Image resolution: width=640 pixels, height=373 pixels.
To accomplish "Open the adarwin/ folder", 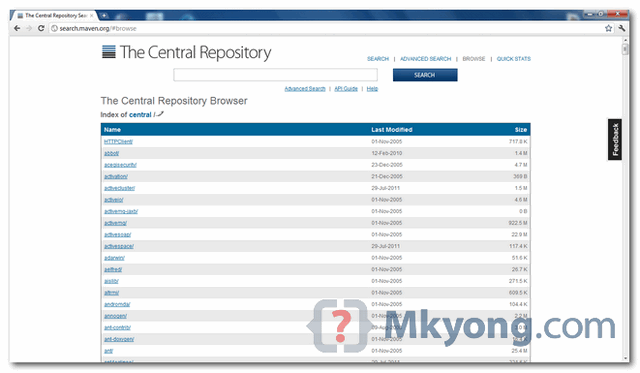I will click(114, 258).
